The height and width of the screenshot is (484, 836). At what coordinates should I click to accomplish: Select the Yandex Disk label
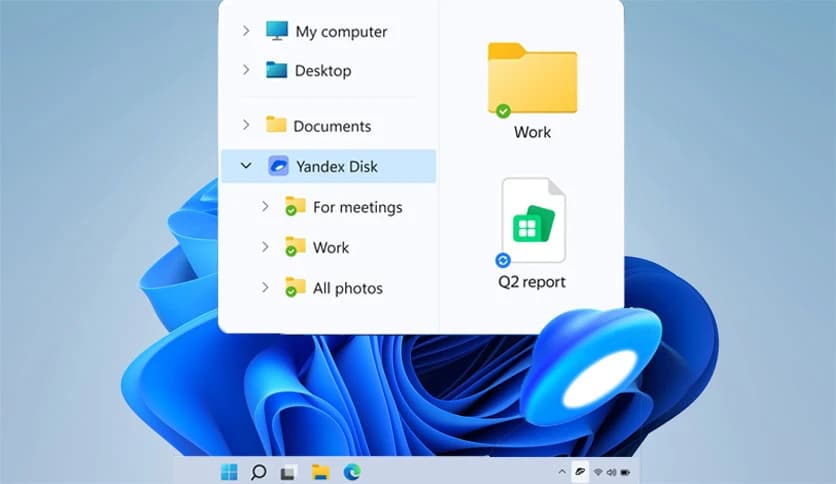pos(337,166)
